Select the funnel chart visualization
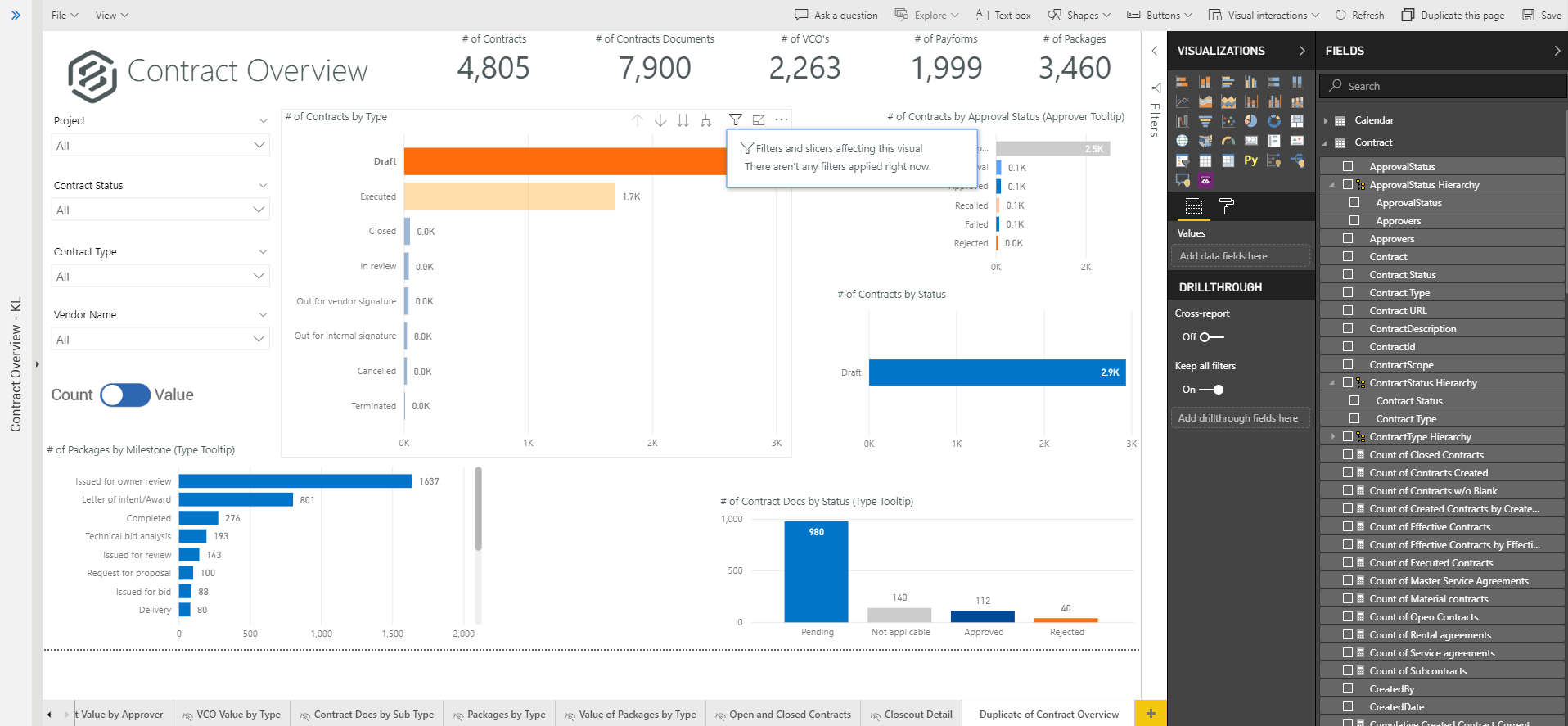 point(1205,121)
